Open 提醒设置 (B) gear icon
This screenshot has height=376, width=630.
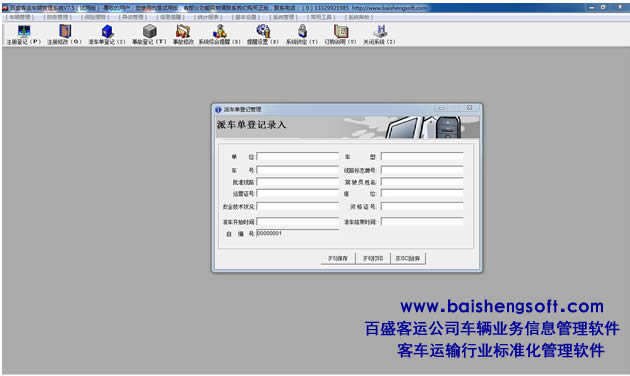click(x=263, y=34)
